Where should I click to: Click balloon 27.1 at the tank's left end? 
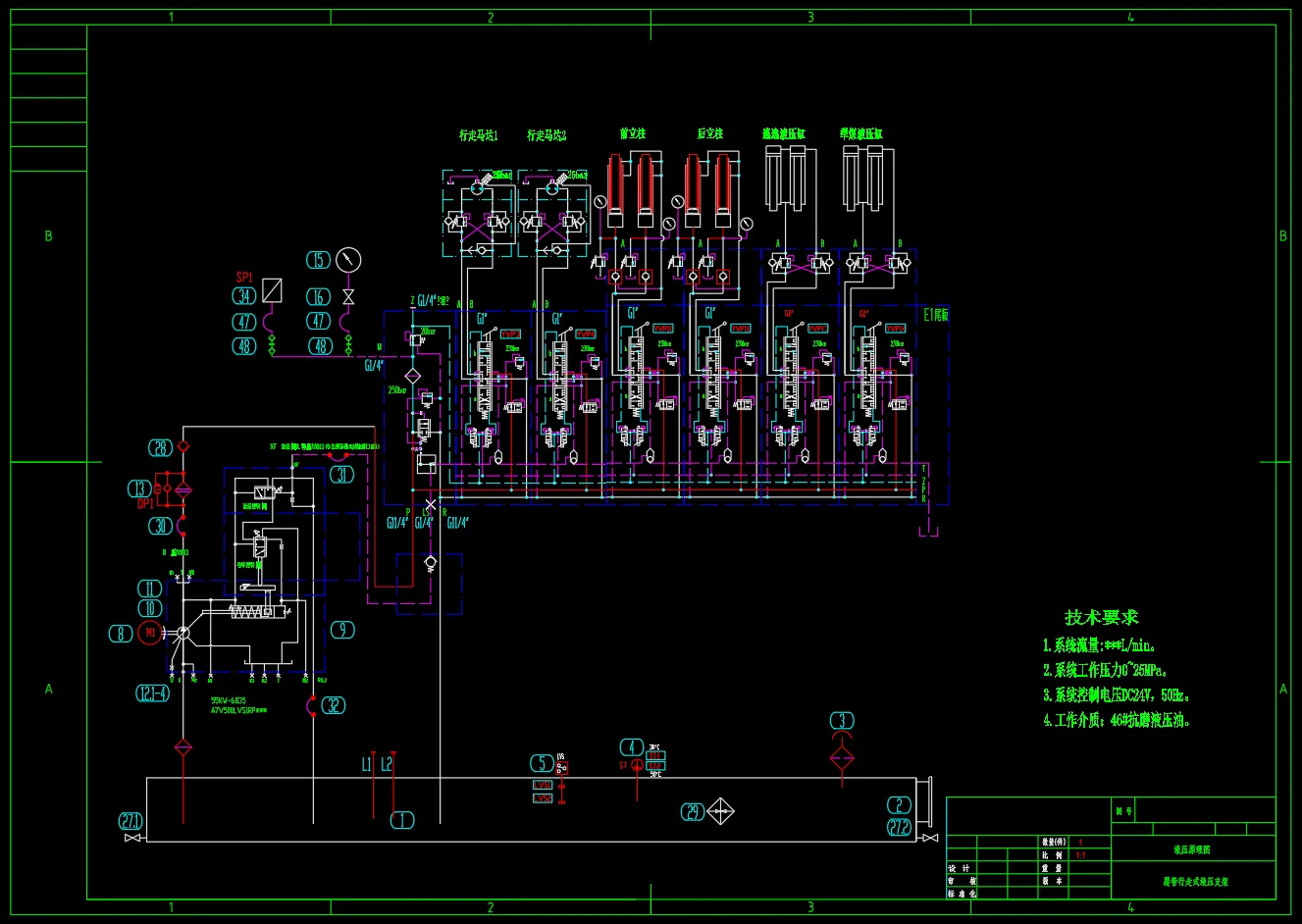point(130,821)
